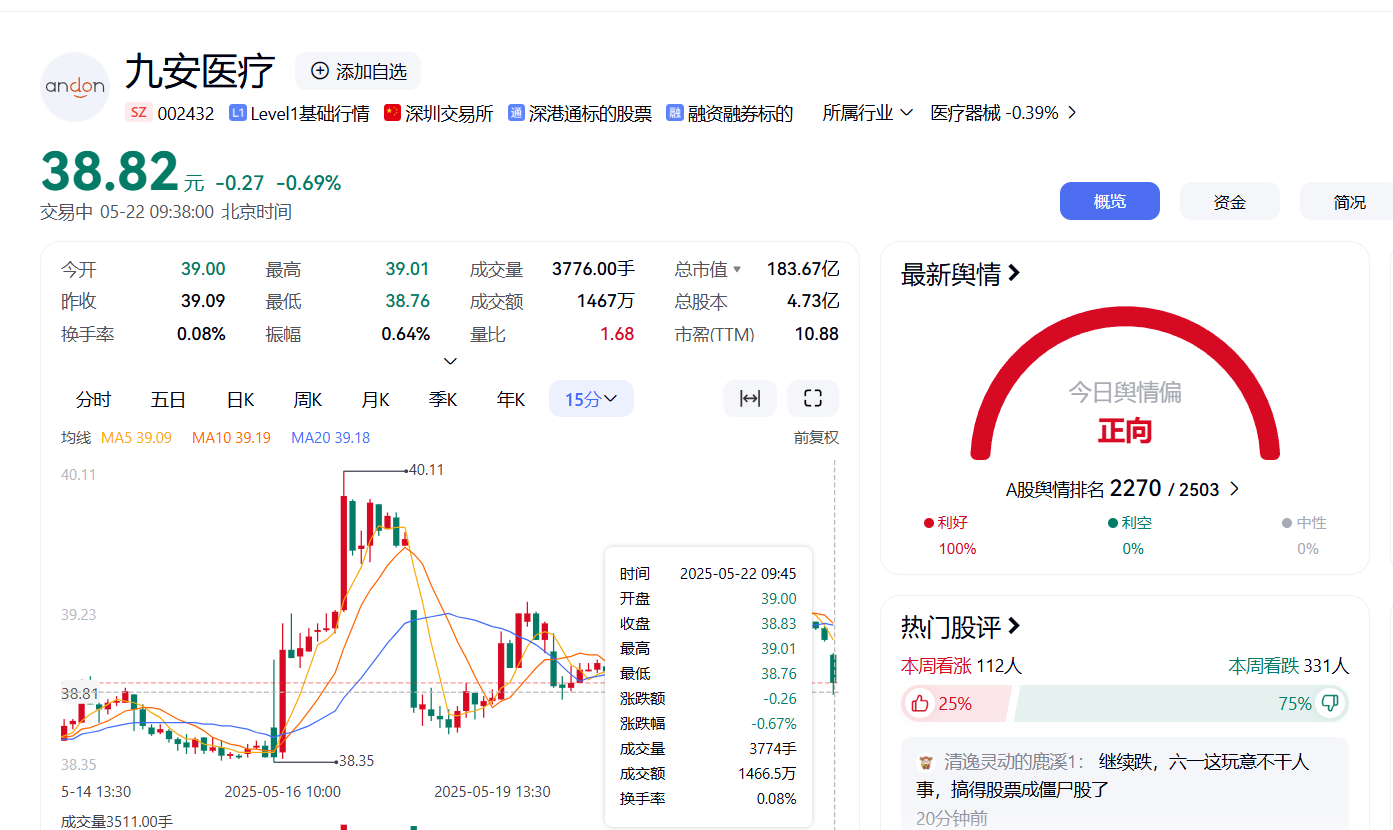Toggle the 总市值 dropdown triangle

click(x=737, y=269)
